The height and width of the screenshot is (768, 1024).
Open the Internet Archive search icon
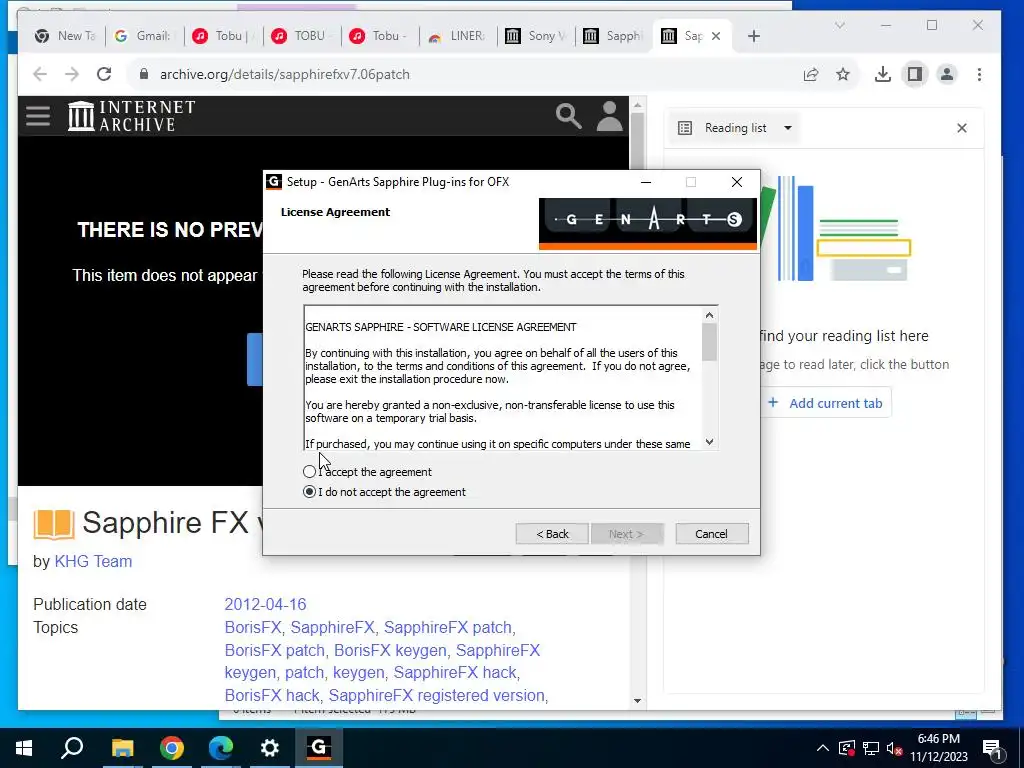tap(568, 116)
